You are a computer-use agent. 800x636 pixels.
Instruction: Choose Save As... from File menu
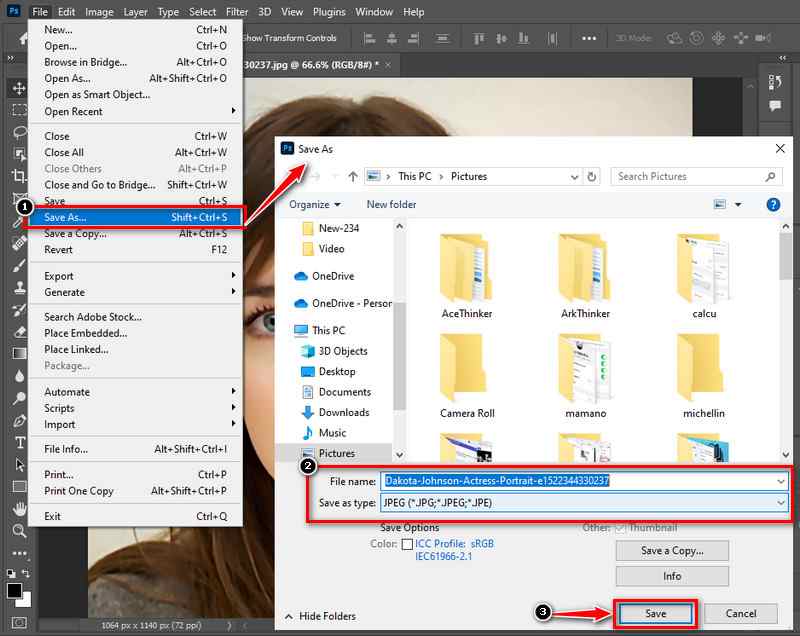135,217
